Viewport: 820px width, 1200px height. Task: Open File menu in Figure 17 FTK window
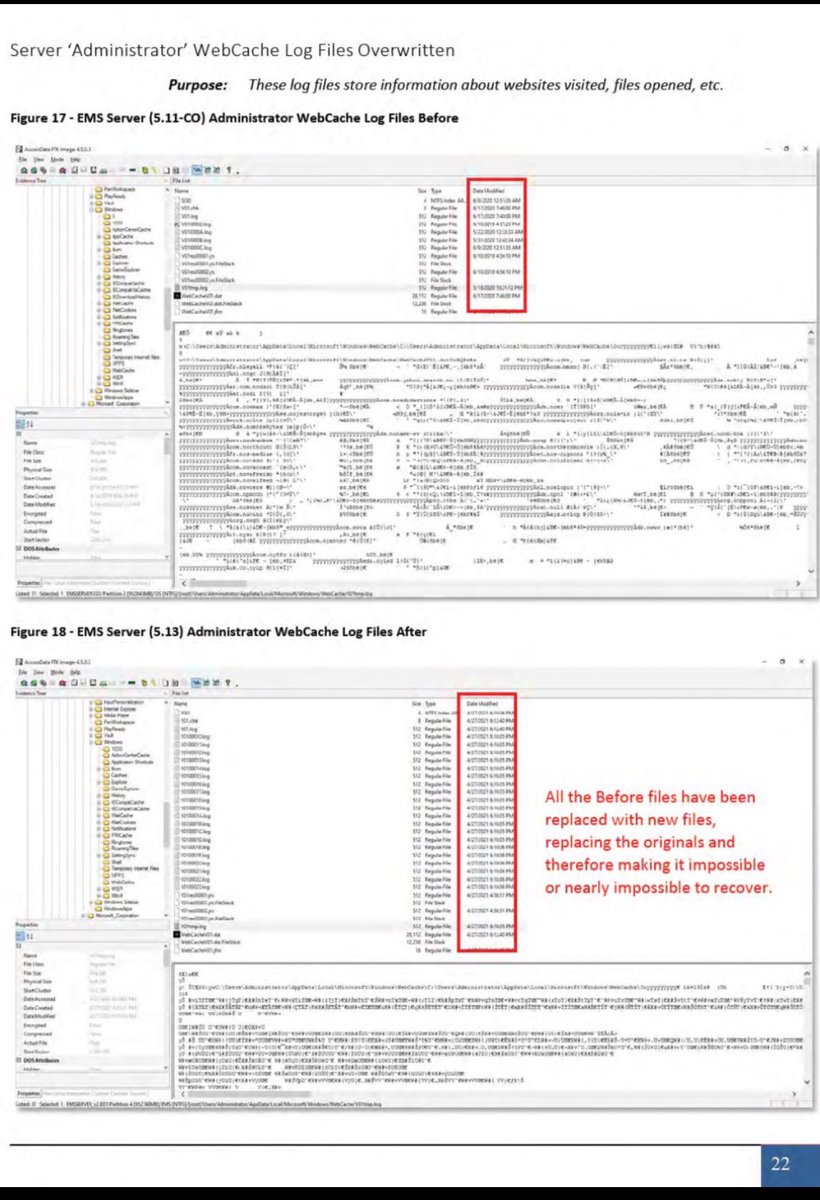pos(22,159)
